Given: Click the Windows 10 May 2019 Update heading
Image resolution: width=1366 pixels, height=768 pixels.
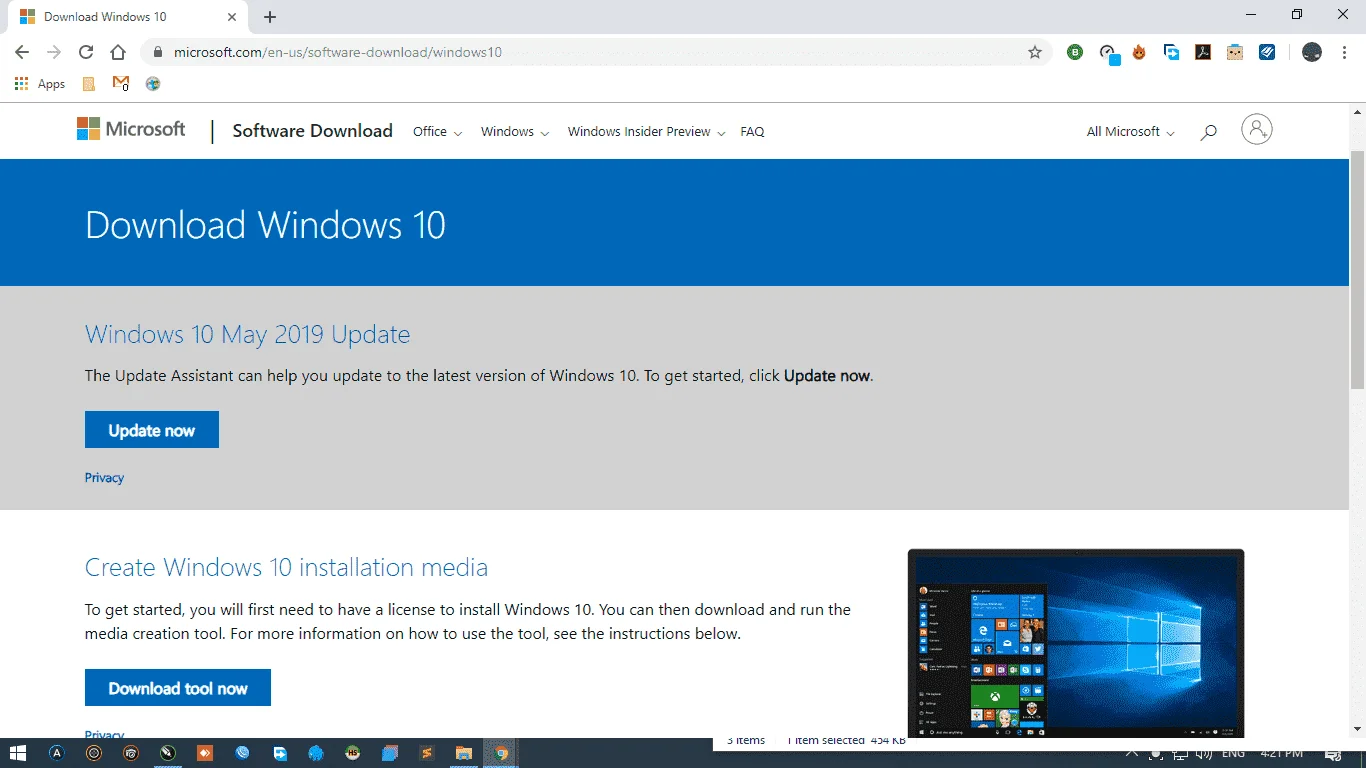Looking at the screenshot, I should point(247,334).
